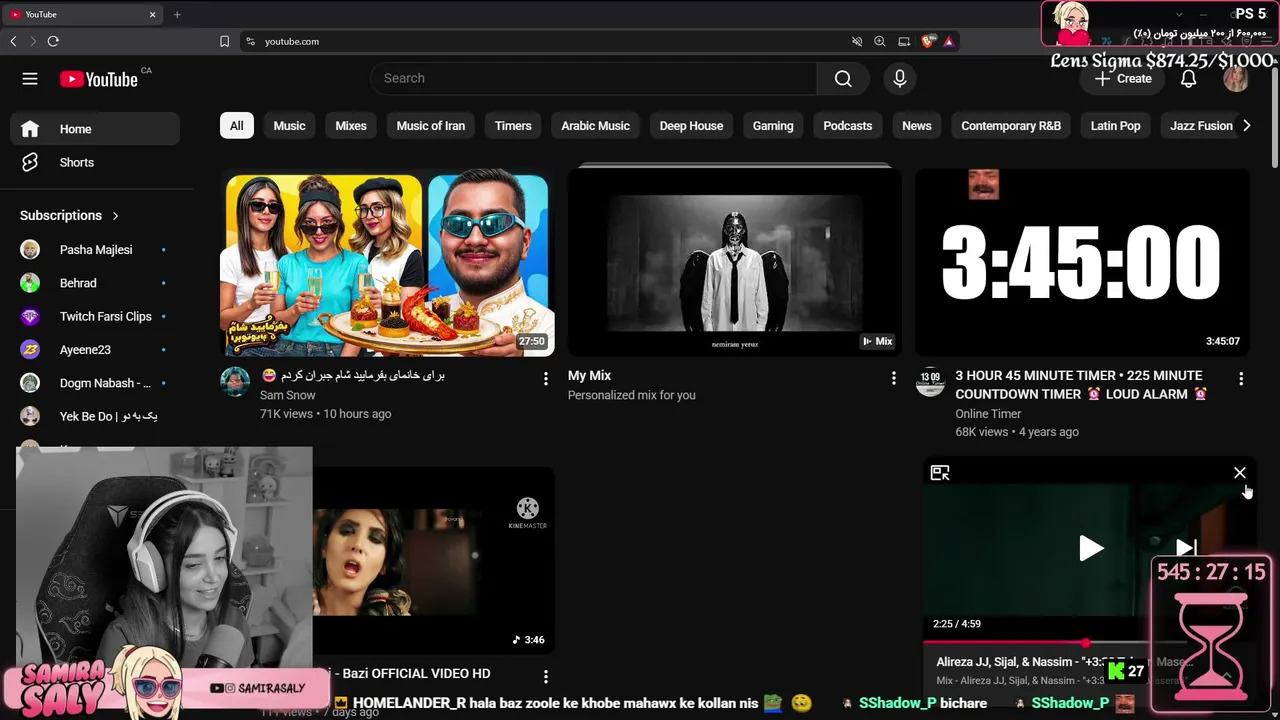Open the Brave Rewards triangle icon
Viewport: 1280px width, 720px height.
pos(949,41)
